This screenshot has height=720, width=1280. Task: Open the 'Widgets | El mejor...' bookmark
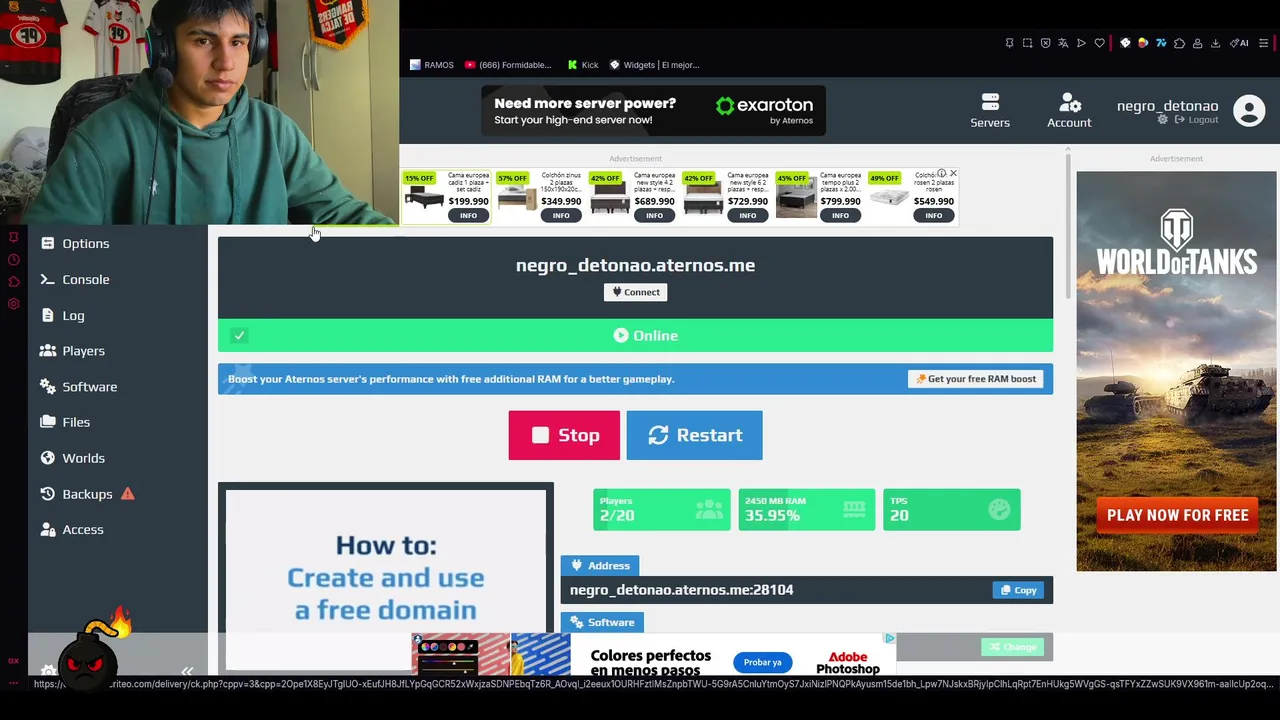pos(654,65)
